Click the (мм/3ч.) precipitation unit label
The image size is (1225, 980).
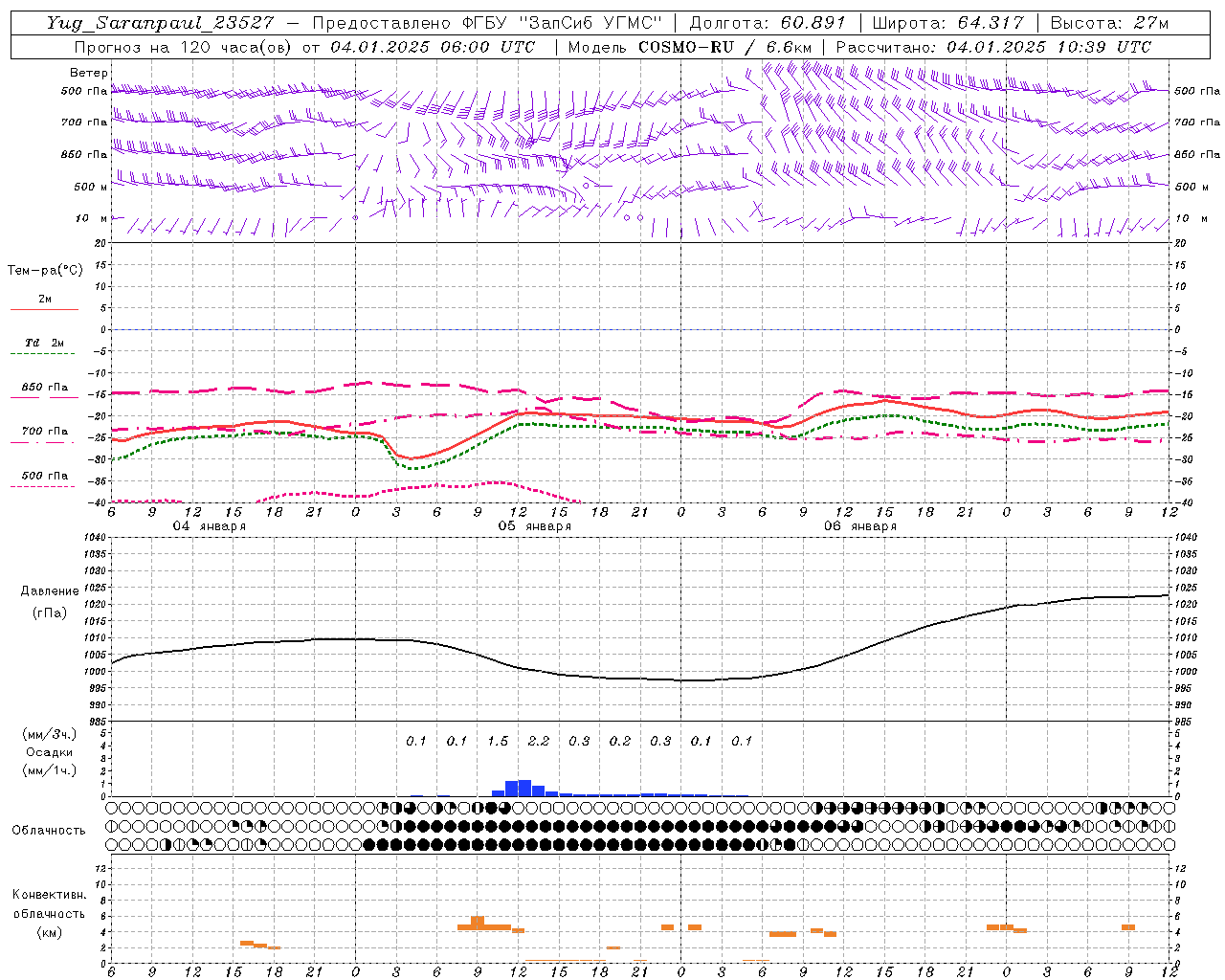pos(49,734)
